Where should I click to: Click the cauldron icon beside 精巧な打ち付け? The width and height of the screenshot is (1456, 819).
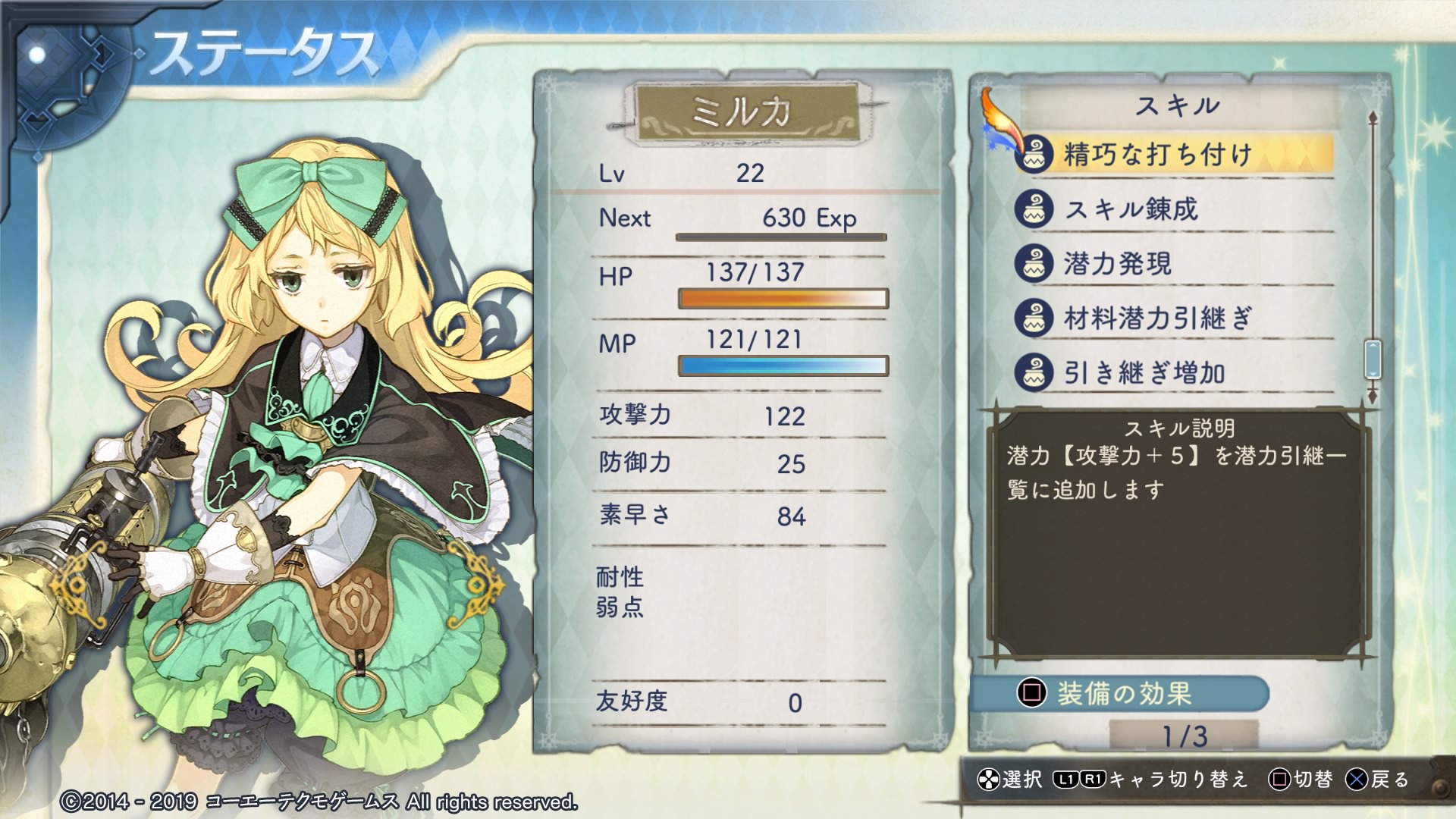click(1034, 154)
